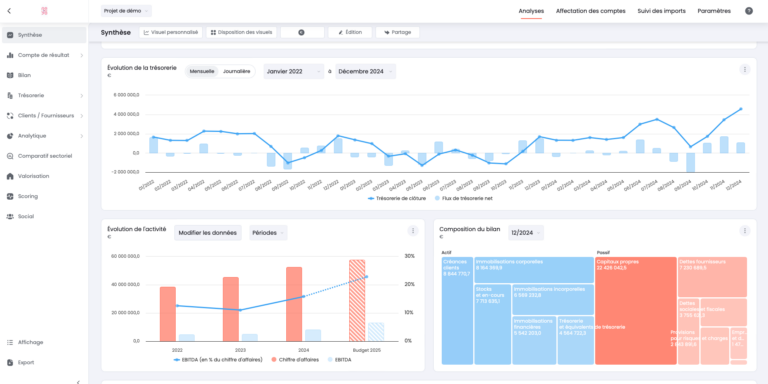Viewport: 768px width, 384px height.
Task: Click the Partage button
Action: click(x=397, y=32)
